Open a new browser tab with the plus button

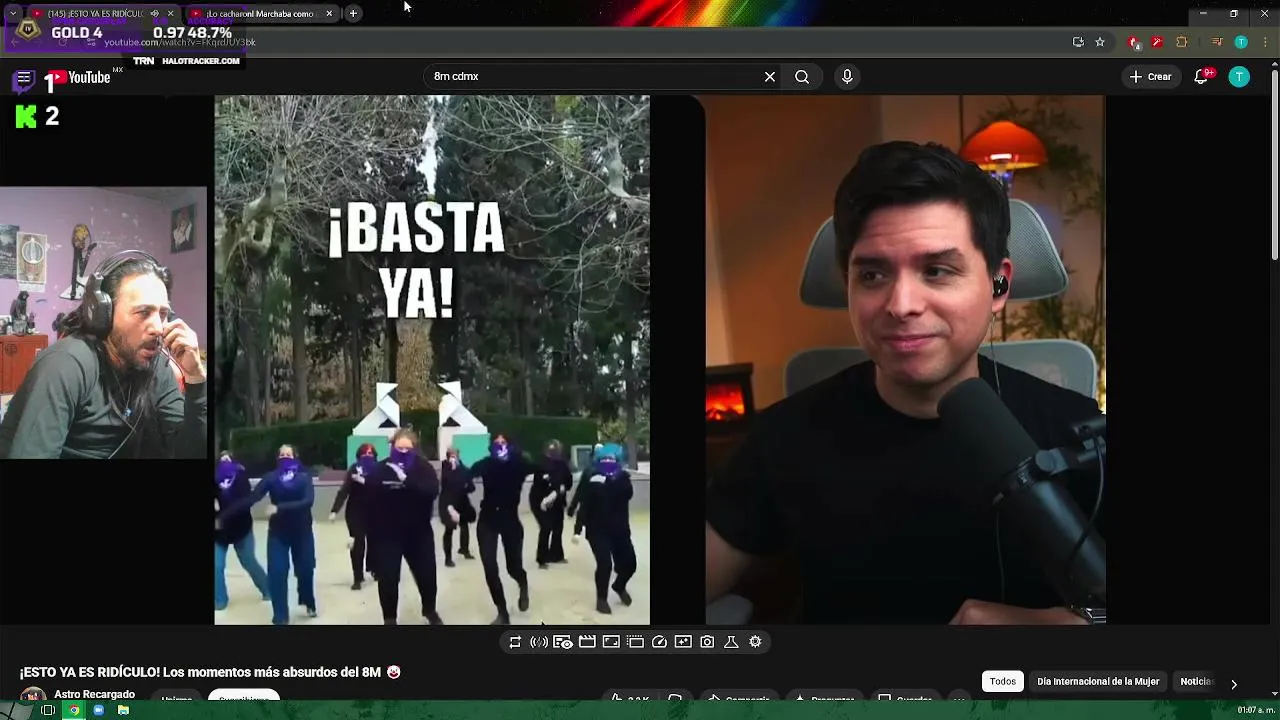pos(353,13)
